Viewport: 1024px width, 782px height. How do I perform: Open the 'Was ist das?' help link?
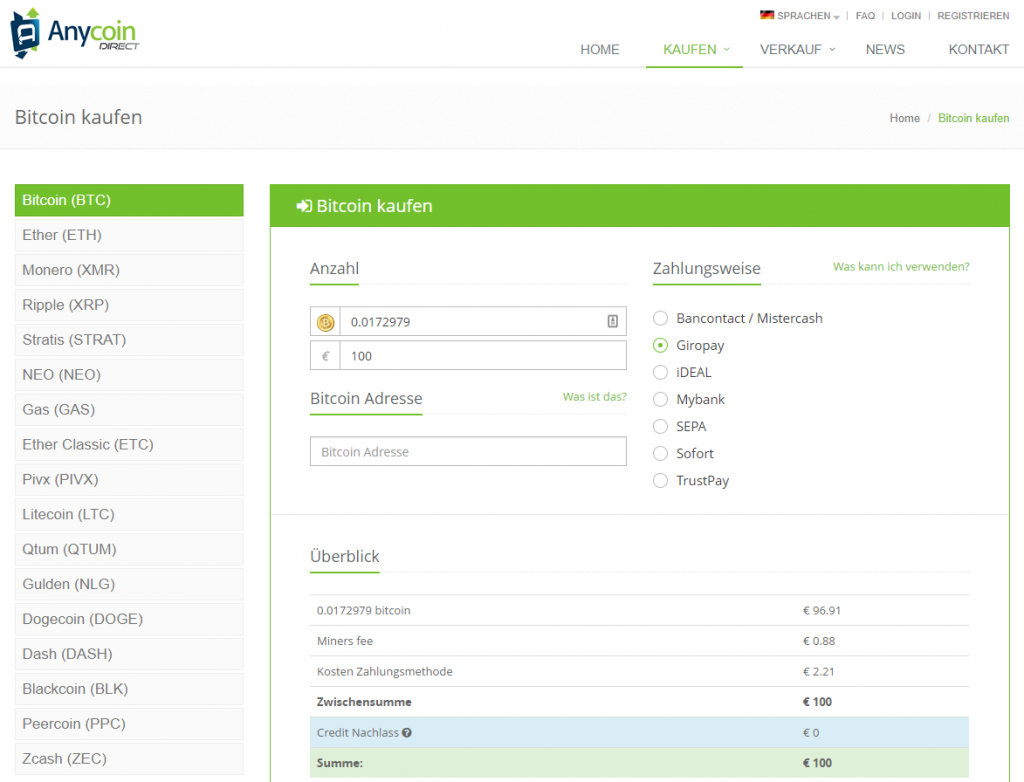(594, 397)
